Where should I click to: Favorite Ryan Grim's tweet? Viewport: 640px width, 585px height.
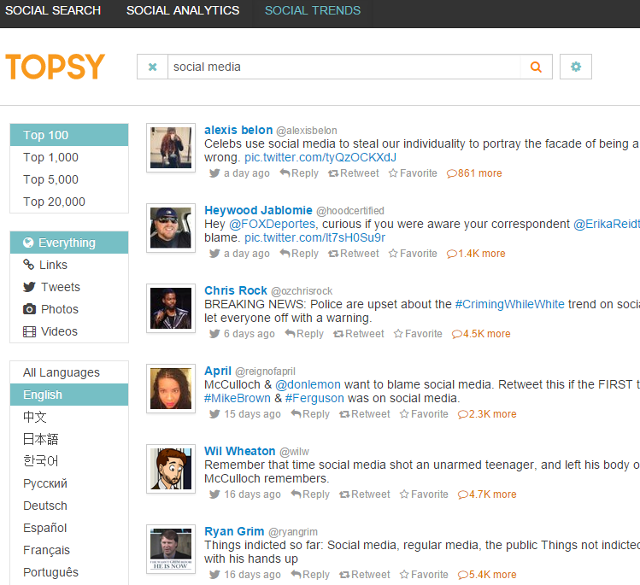point(424,574)
